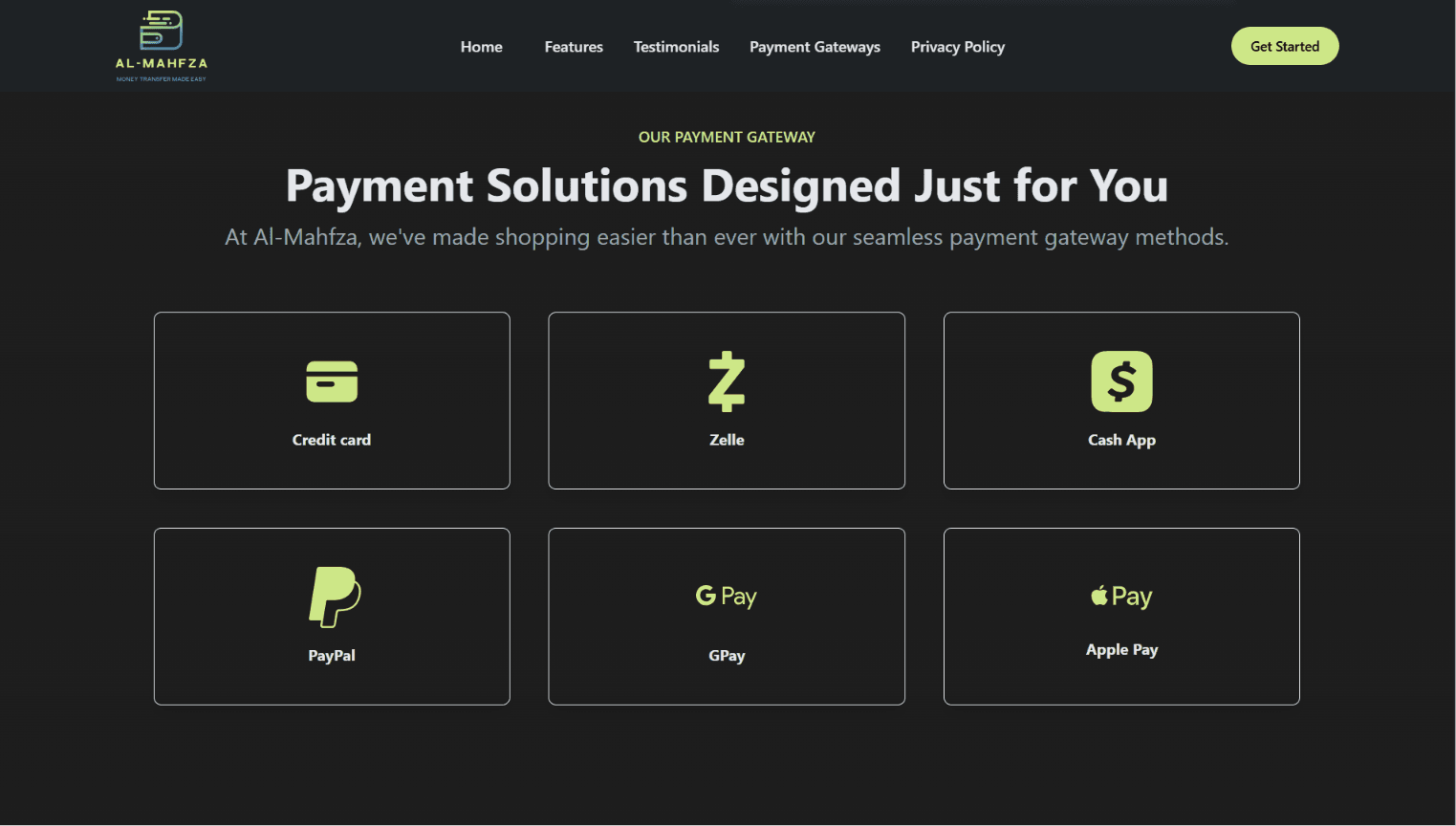Select the Zelle Z icon
This screenshot has height=826, width=1456.
727,381
